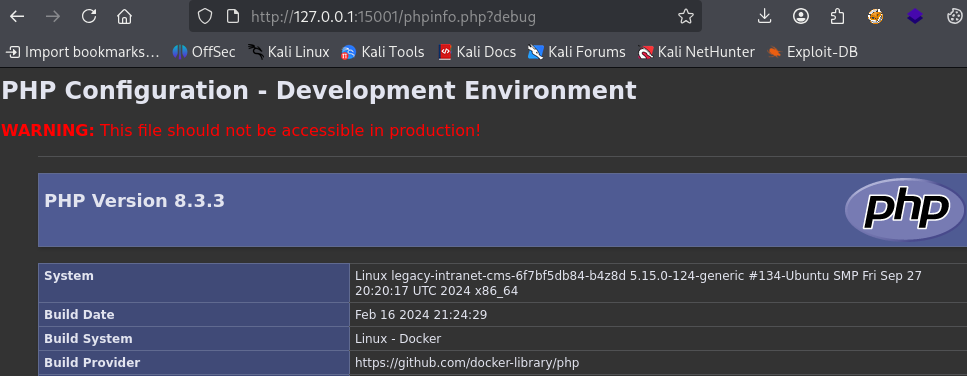
Task: Click the PHP Version 8.3.3 heading
Action: [134, 201]
